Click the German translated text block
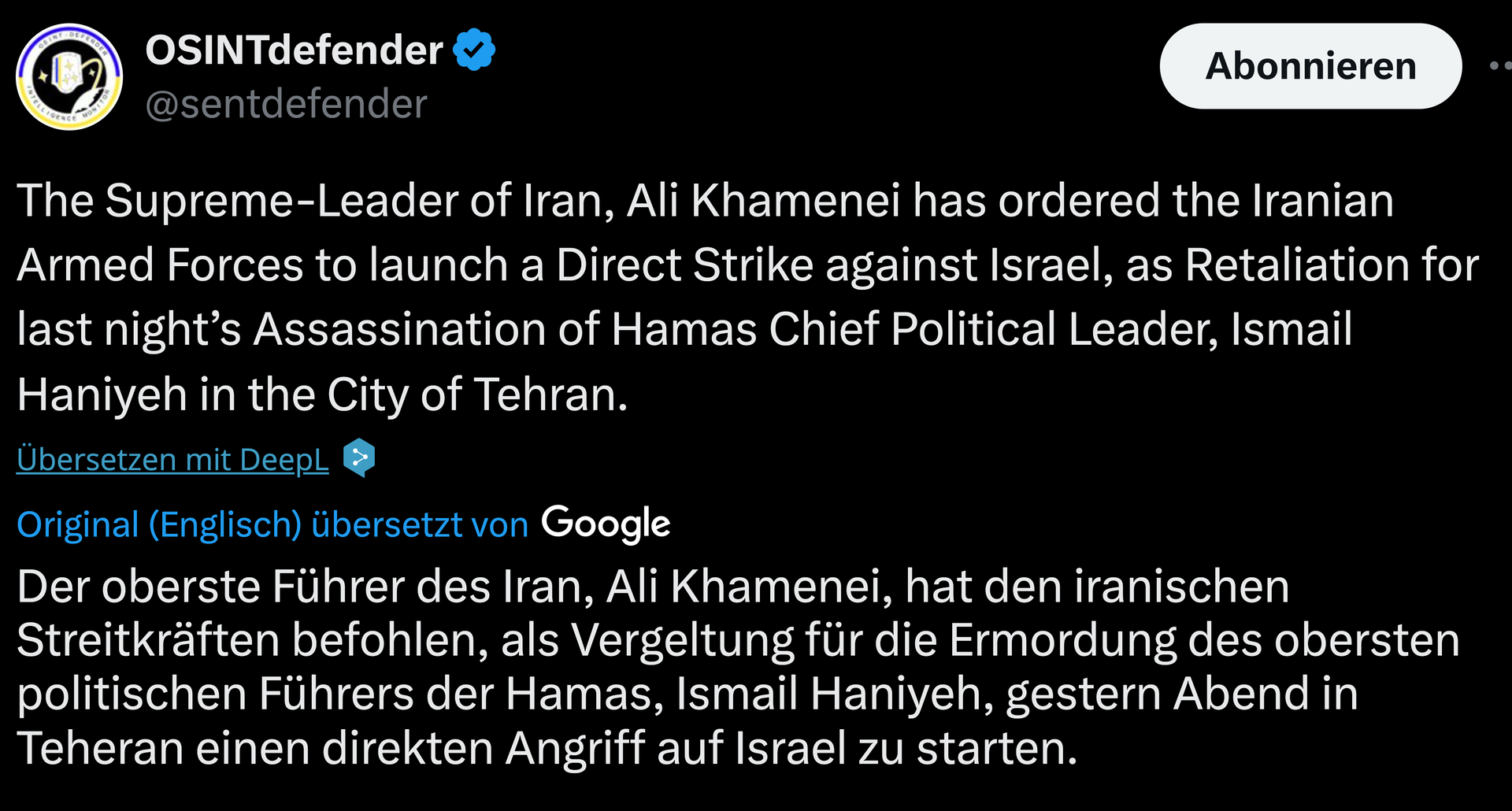Image resolution: width=1512 pixels, height=811 pixels. [x=709, y=667]
